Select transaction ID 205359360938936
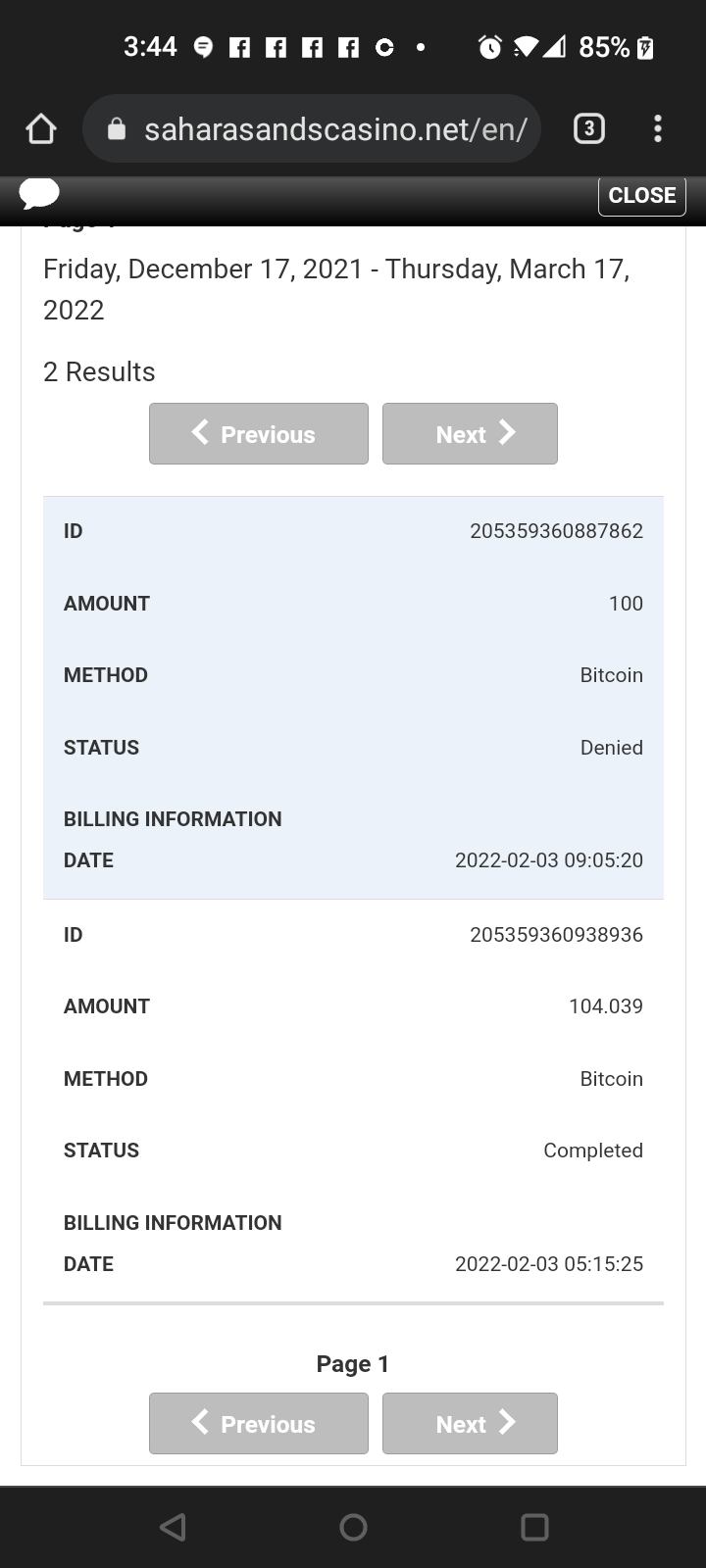 pyautogui.click(x=556, y=935)
